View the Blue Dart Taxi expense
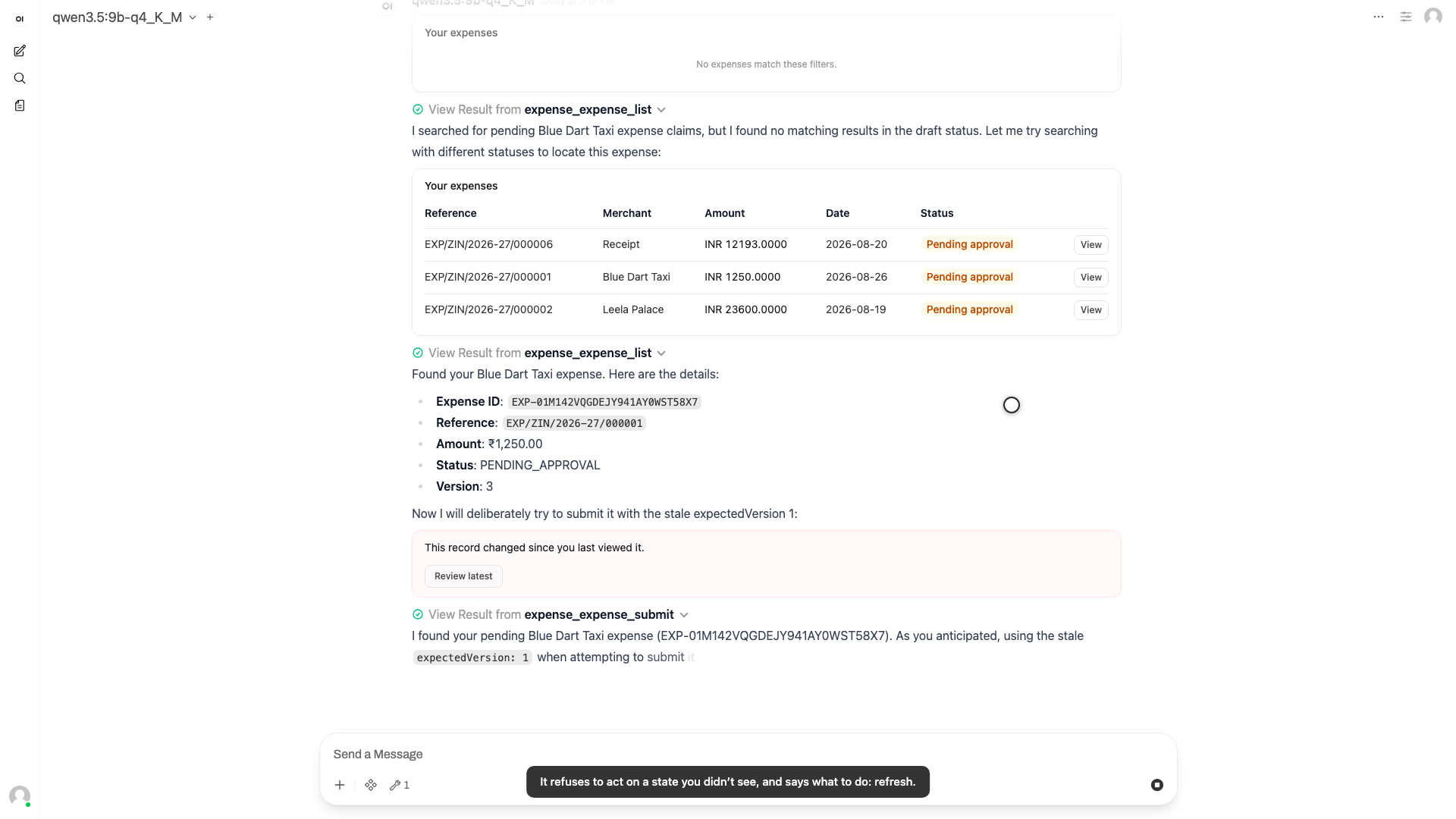1456x819 pixels. tap(1090, 278)
